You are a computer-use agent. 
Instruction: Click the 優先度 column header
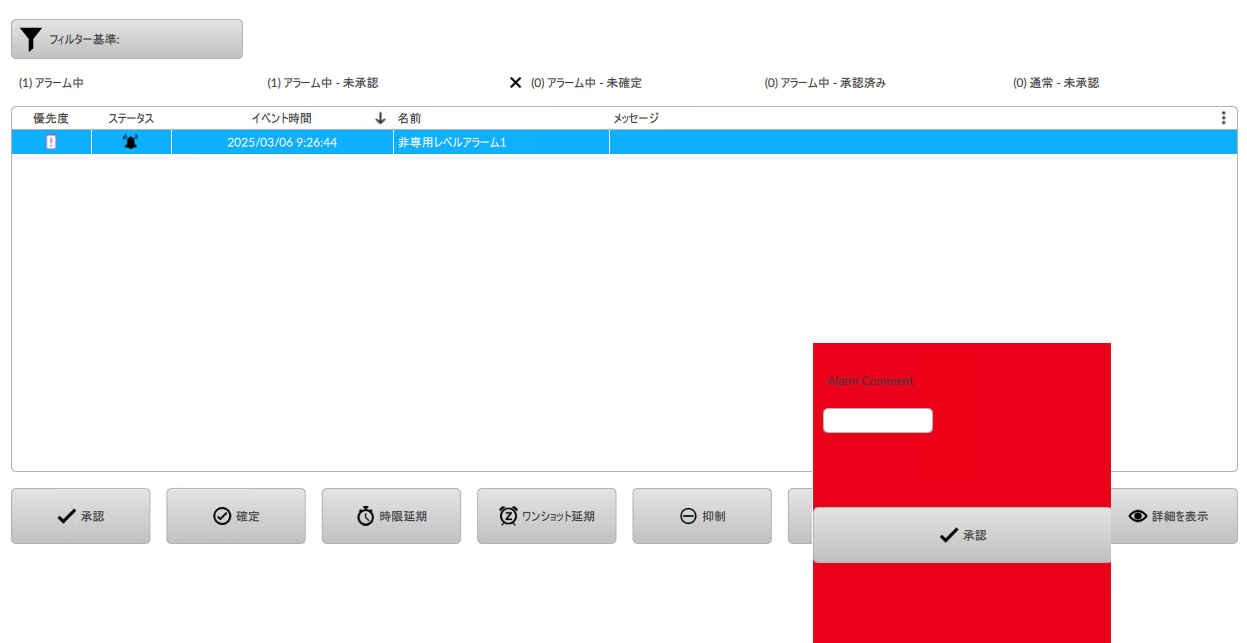coord(51,118)
